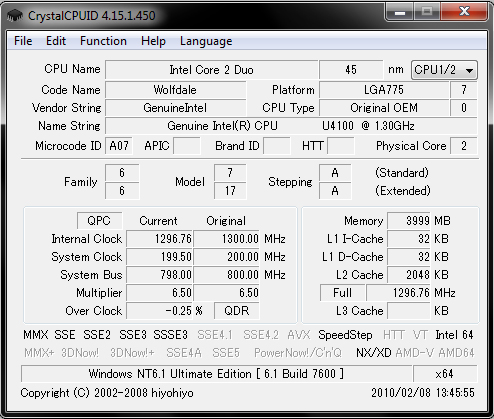Click the greyed-out AVX label
Viewport: 494px width, 419px height.
(299, 335)
